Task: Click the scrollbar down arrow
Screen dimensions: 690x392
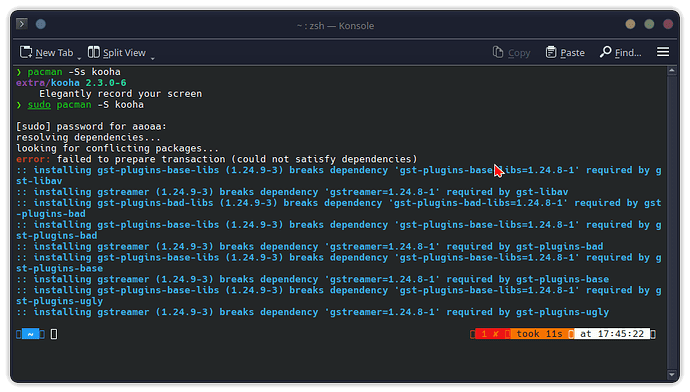Action: (x=672, y=375)
